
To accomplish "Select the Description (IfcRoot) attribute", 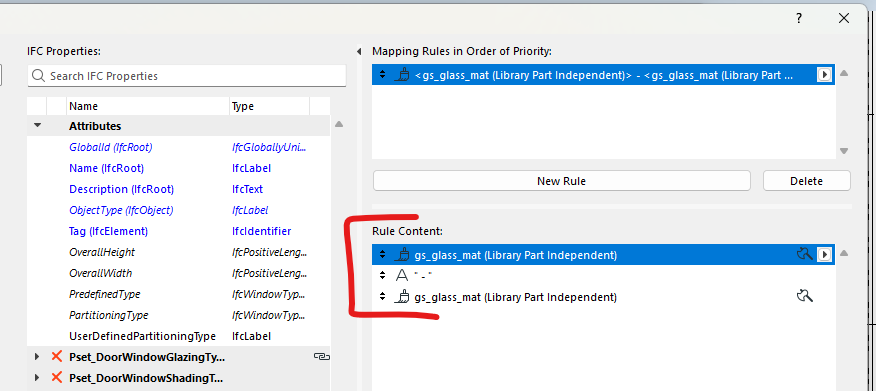I will point(121,189).
